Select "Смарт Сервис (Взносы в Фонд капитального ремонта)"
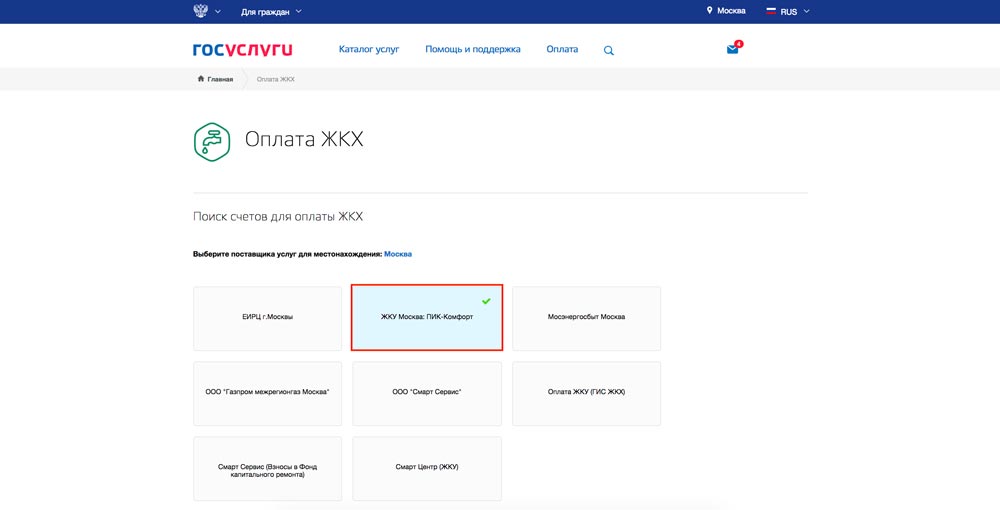This screenshot has height=510, width=1000. click(267, 469)
